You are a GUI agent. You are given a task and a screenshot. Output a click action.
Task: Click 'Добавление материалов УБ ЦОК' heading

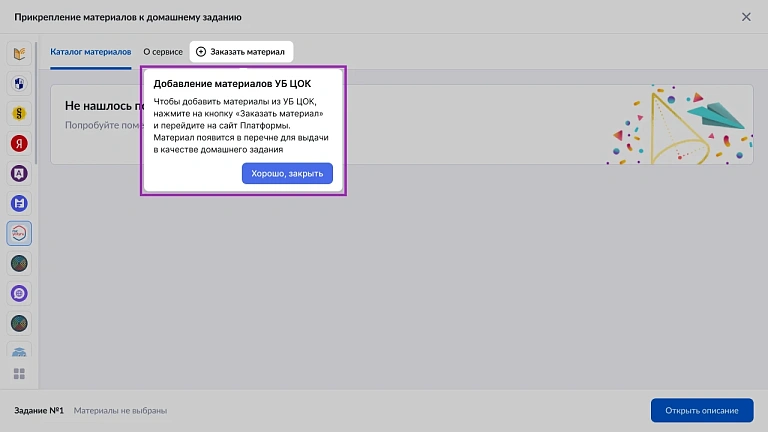coord(232,84)
